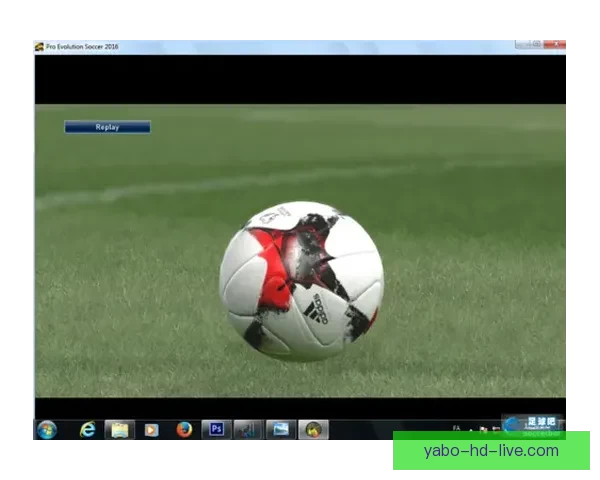Click the soccer ball in the replay
Viewport: 600px width, 480px height.
(300, 280)
